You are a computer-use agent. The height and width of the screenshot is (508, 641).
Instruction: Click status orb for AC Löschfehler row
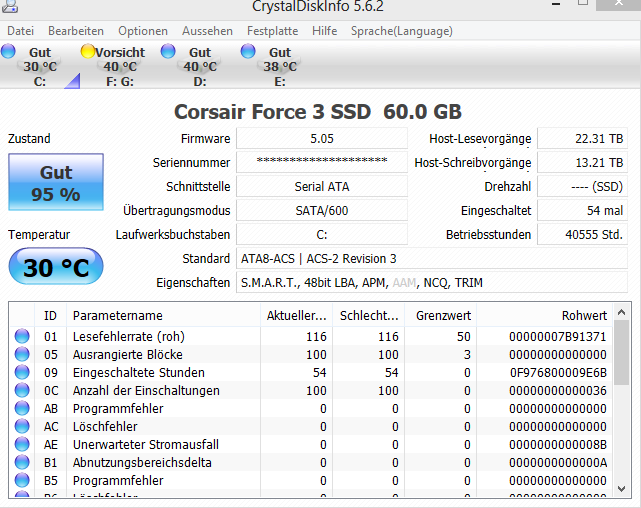(x=22, y=426)
